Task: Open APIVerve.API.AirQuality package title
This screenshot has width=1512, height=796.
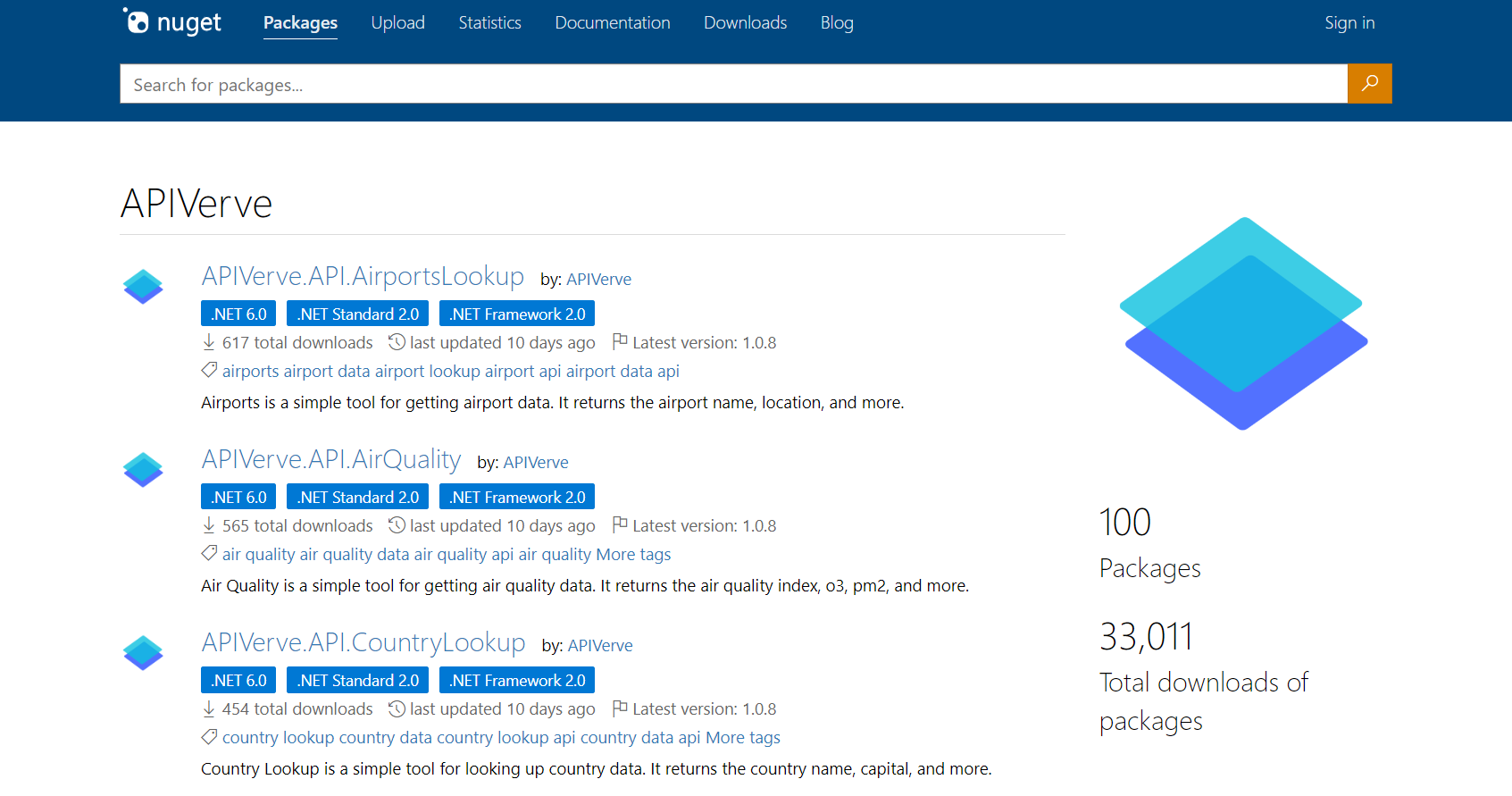Action: point(331,459)
